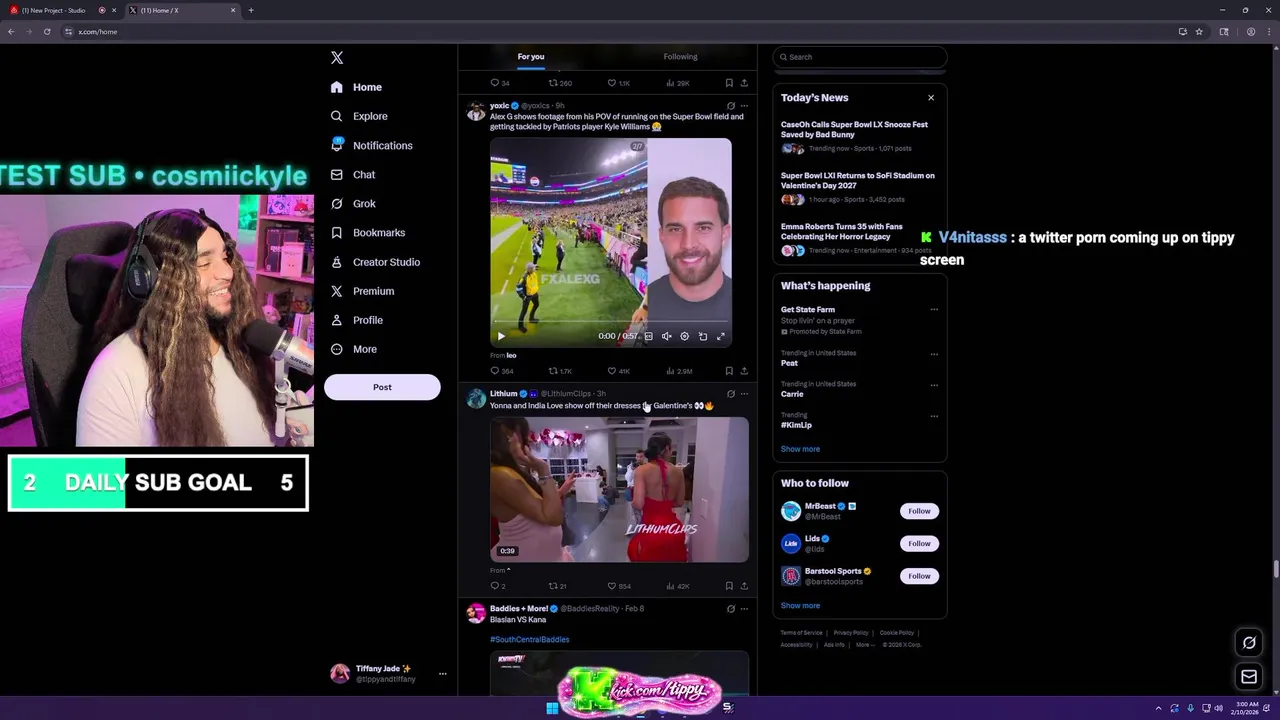Image resolution: width=1280 pixels, height=720 pixels.
Task: Open the floating Messages button
Action: click(x=1249, y=677)
